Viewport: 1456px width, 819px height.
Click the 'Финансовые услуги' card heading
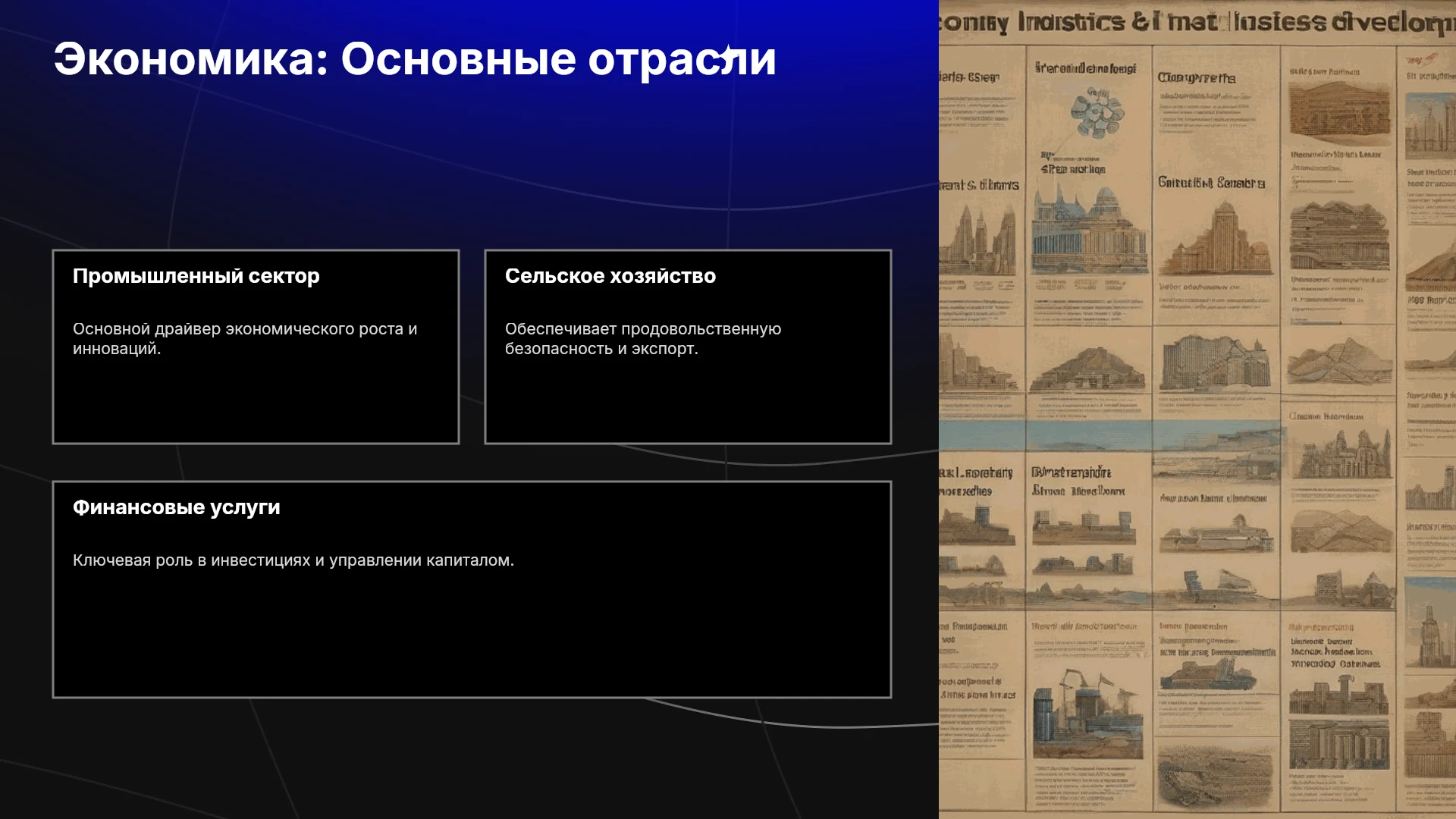point(177,507)
